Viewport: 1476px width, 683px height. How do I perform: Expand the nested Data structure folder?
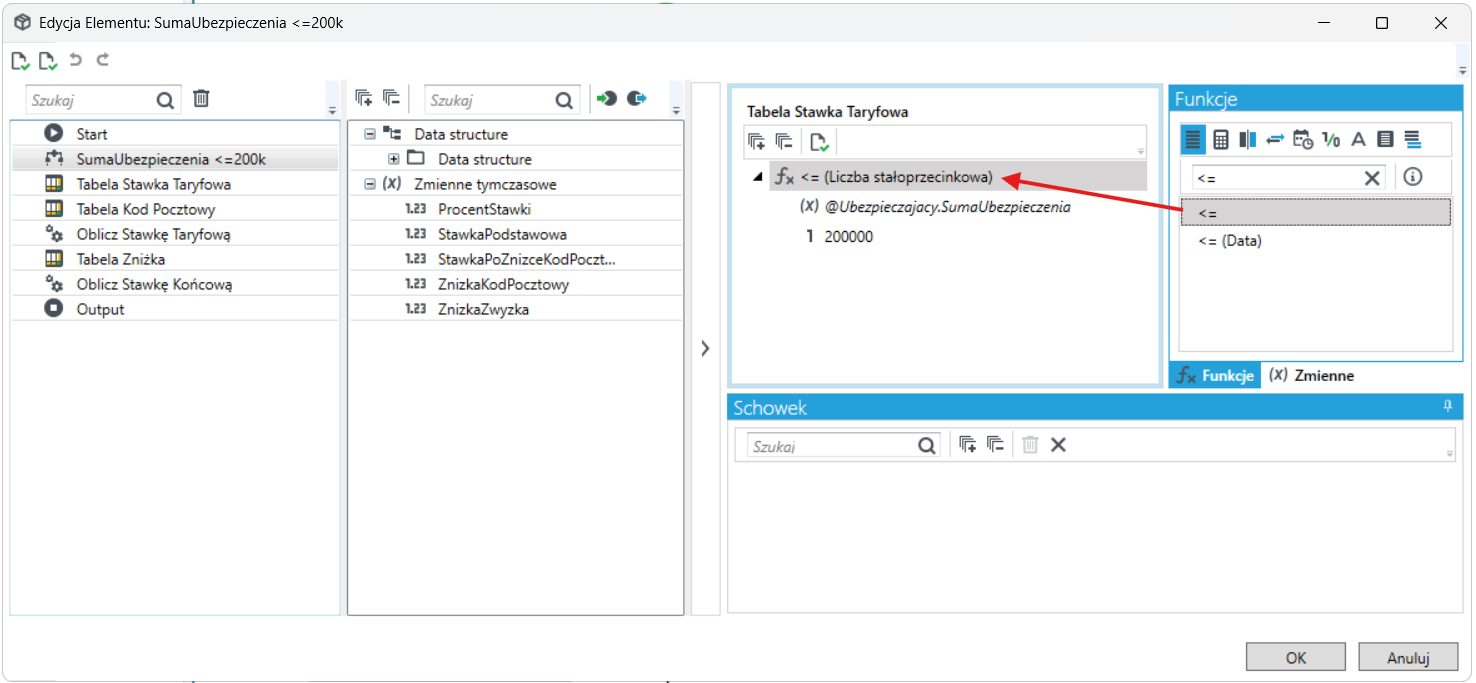click(394, 159)
